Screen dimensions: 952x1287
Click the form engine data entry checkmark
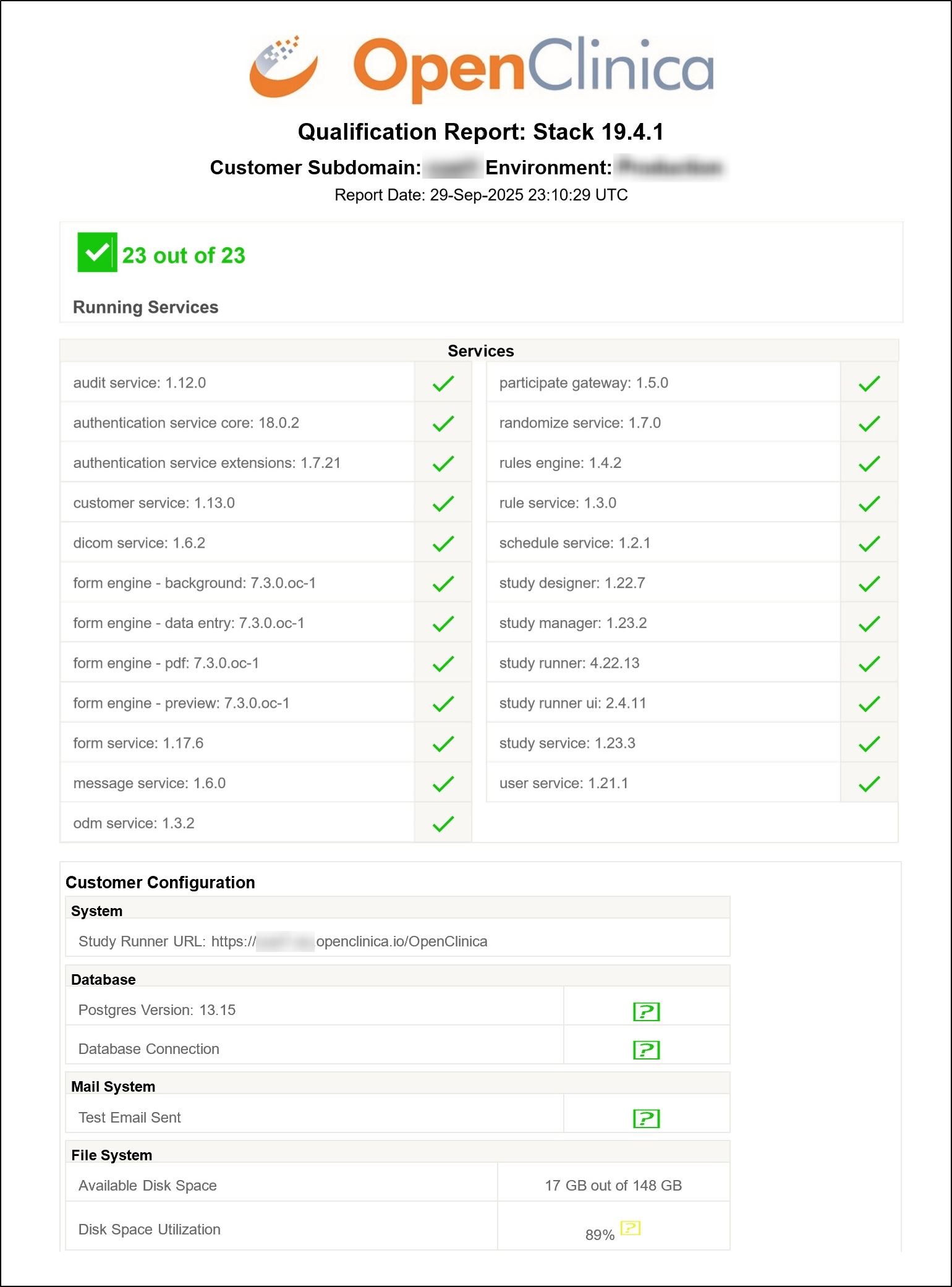click(443, 624)
